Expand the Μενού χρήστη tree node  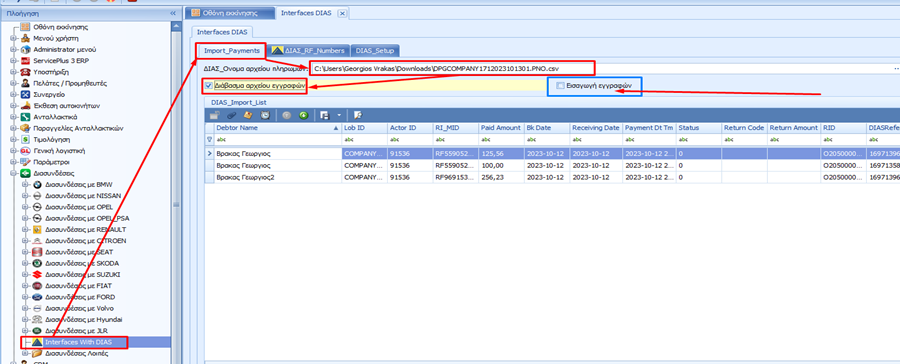pyautogui.click(x=13, y=38)
